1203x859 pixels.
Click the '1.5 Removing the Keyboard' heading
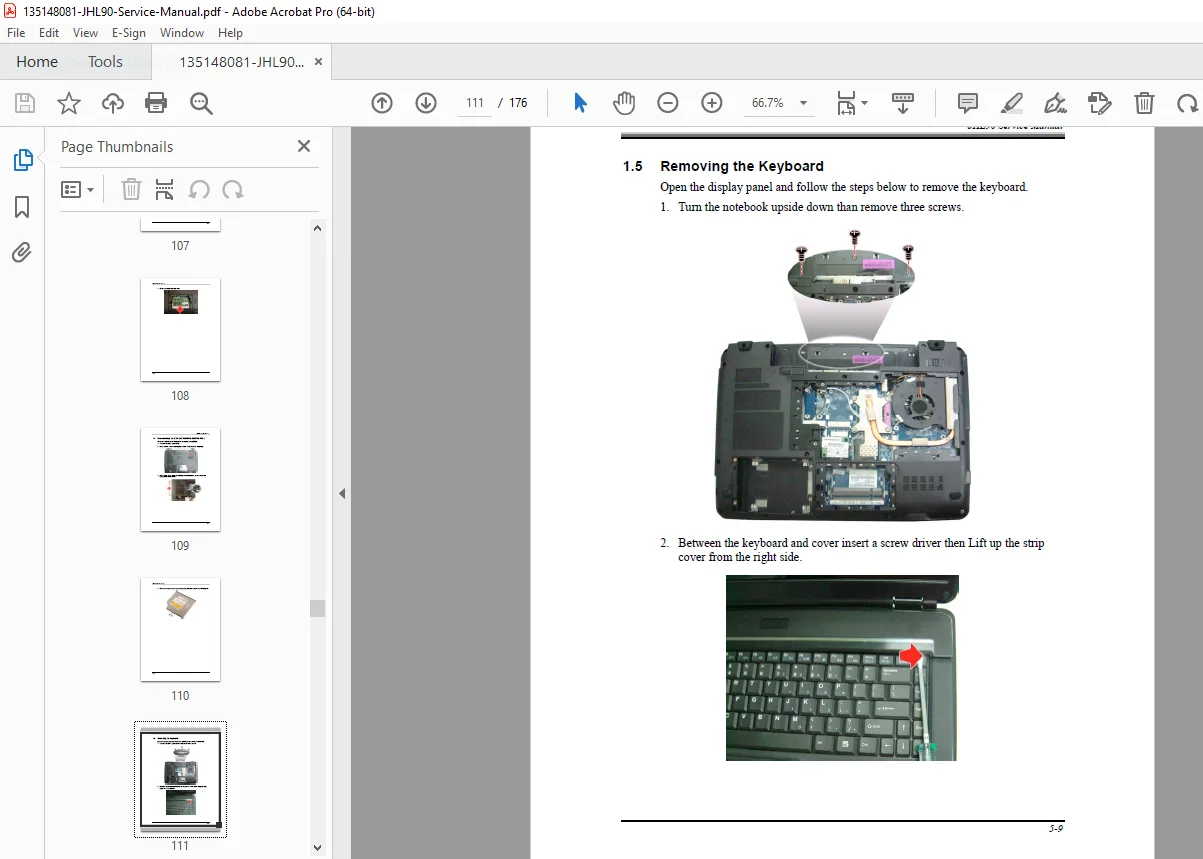pyautogui.click(x=723, y=166)
